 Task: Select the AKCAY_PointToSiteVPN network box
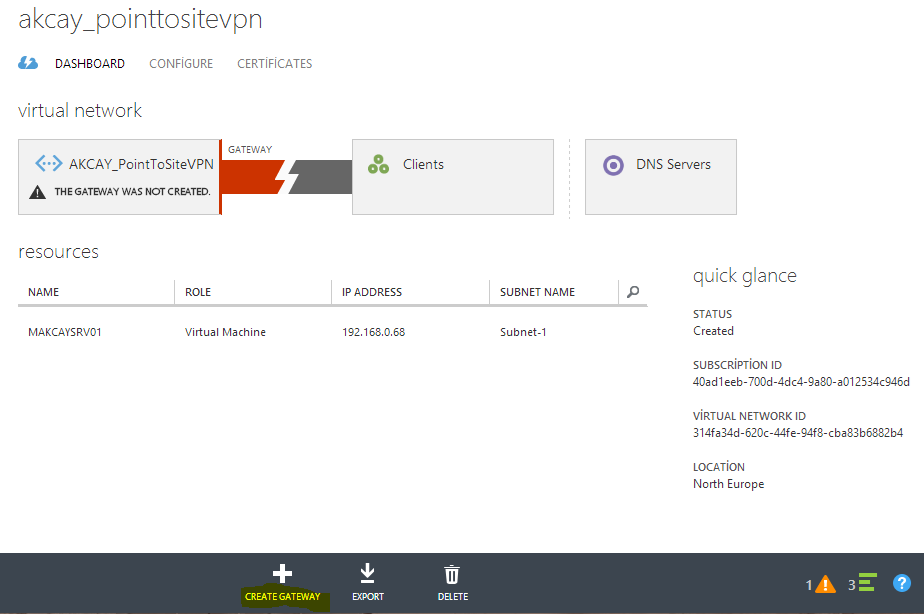[x=120, y=177]
